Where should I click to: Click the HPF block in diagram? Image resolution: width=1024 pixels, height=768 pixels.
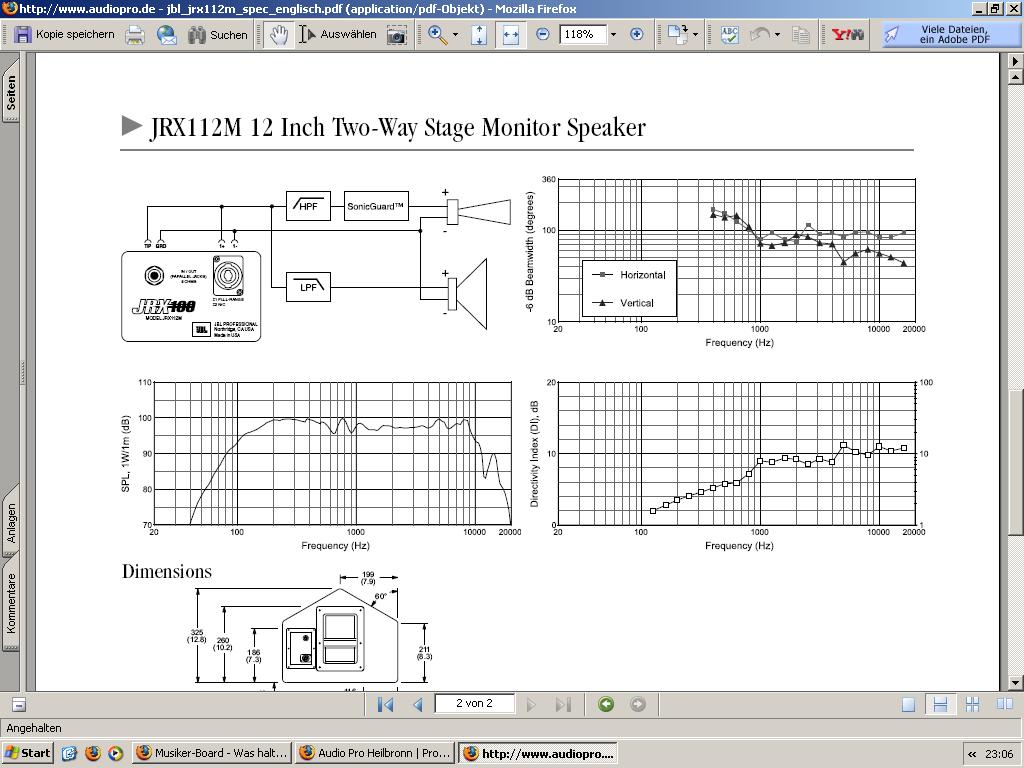tap(308, 206)
